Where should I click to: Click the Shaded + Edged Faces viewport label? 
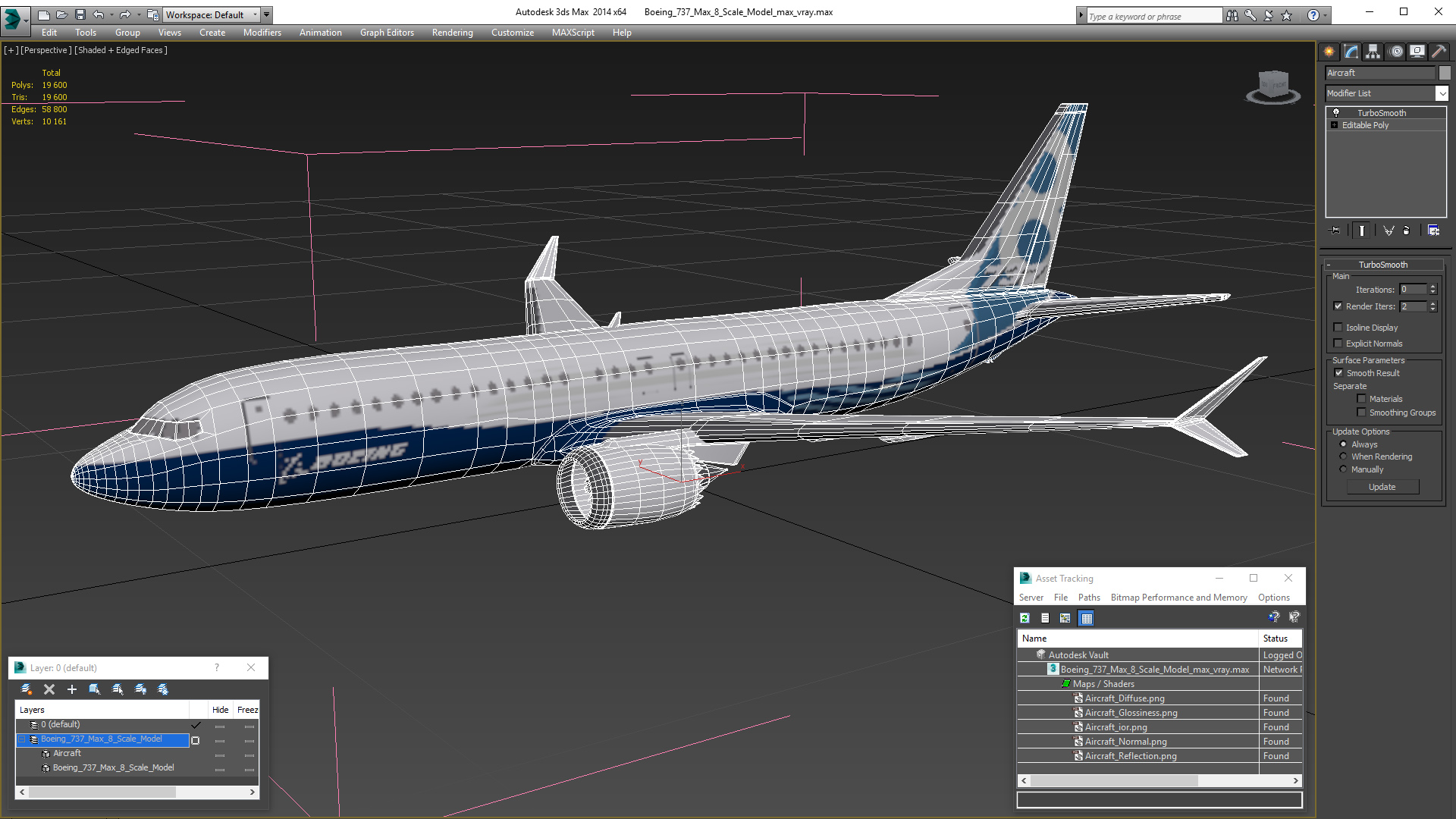[121, 50]
